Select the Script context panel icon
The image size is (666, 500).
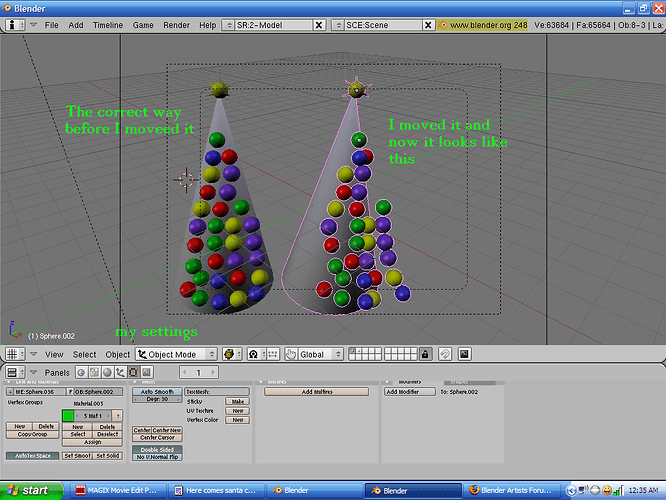pyautogui.click(x=94, y=373)
